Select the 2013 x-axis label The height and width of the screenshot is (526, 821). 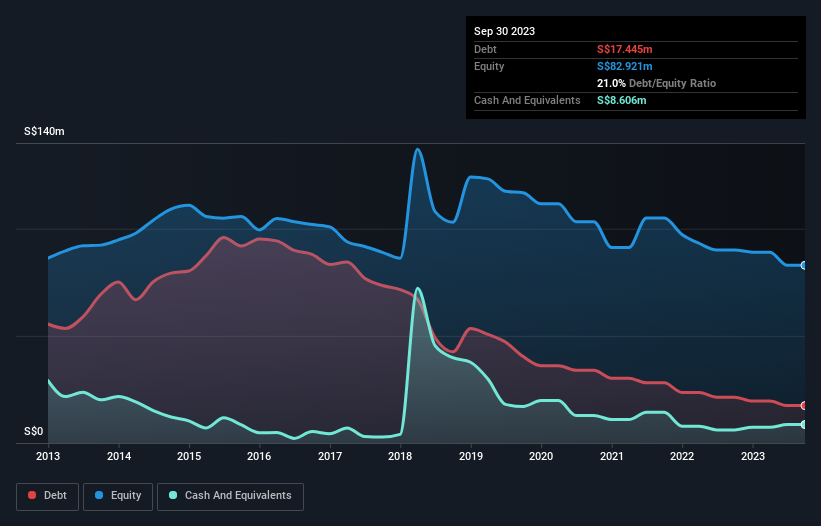tap(48, 456)
